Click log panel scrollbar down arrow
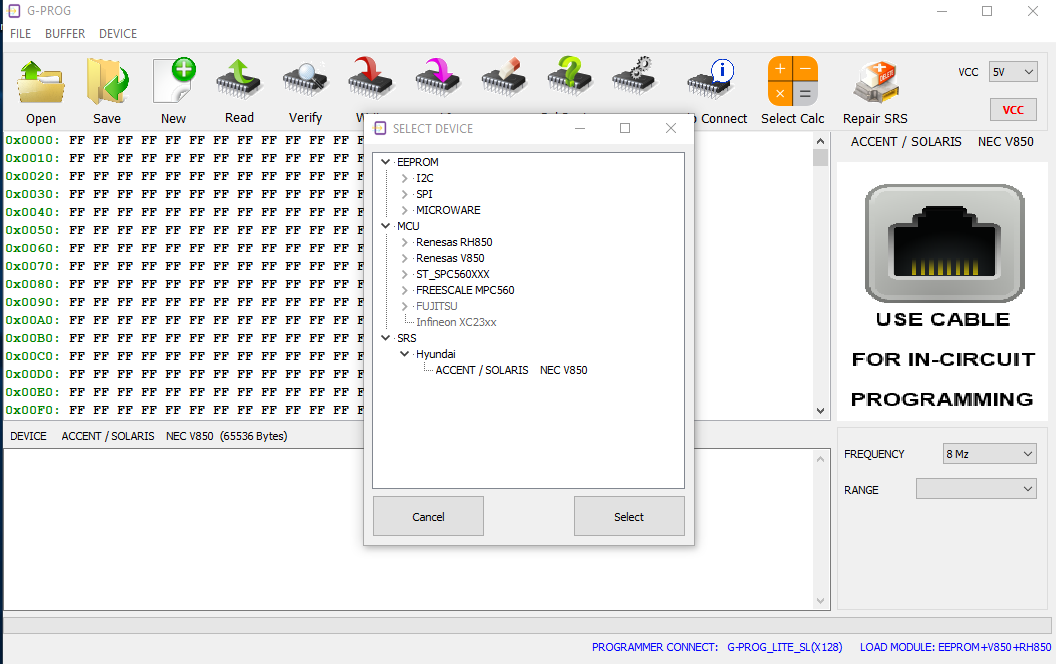 (820, 601)
